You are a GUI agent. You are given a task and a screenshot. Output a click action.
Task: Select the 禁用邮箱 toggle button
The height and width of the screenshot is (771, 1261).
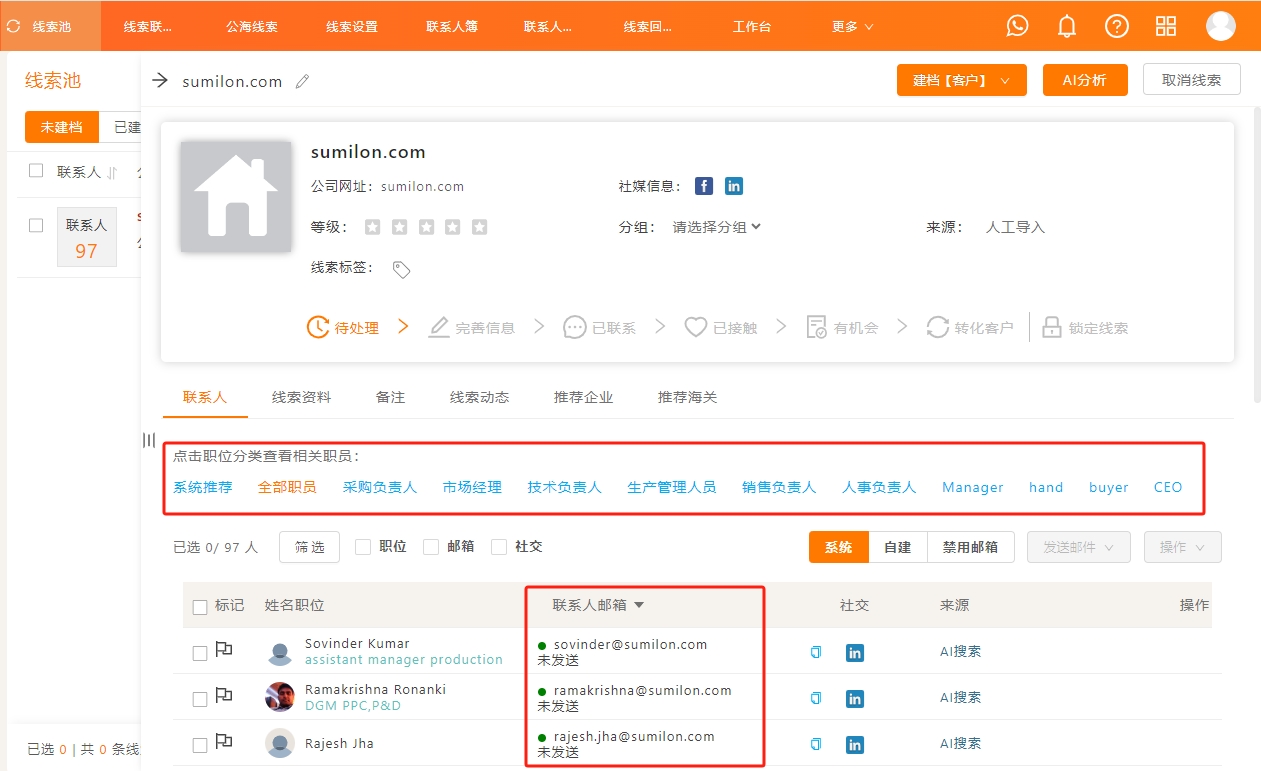pos(971,547)
